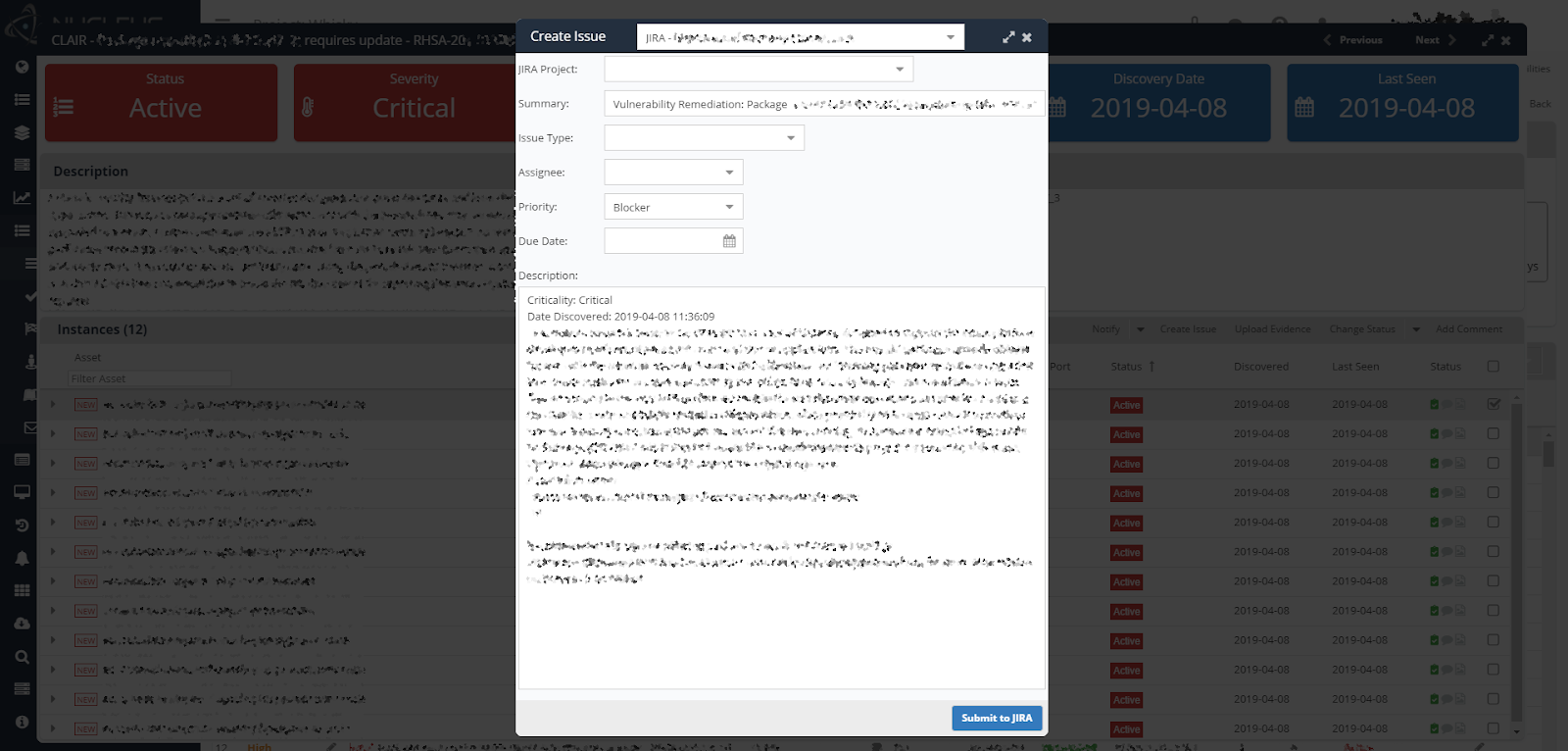The height and width of the screenshot is (751, 1568).
Task: Click the Last Seen 2019-04-08 card
Action: [x=1402, y=103]
